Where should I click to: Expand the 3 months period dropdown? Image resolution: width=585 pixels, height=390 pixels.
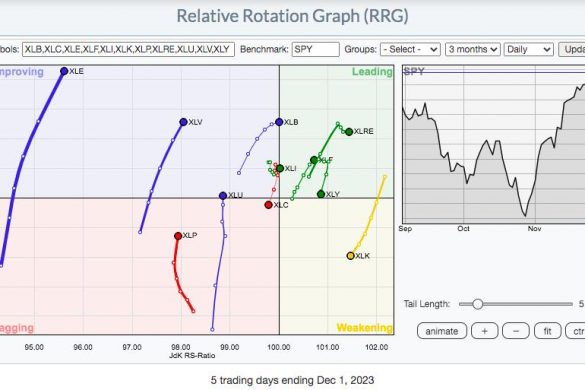coord(473,49)
